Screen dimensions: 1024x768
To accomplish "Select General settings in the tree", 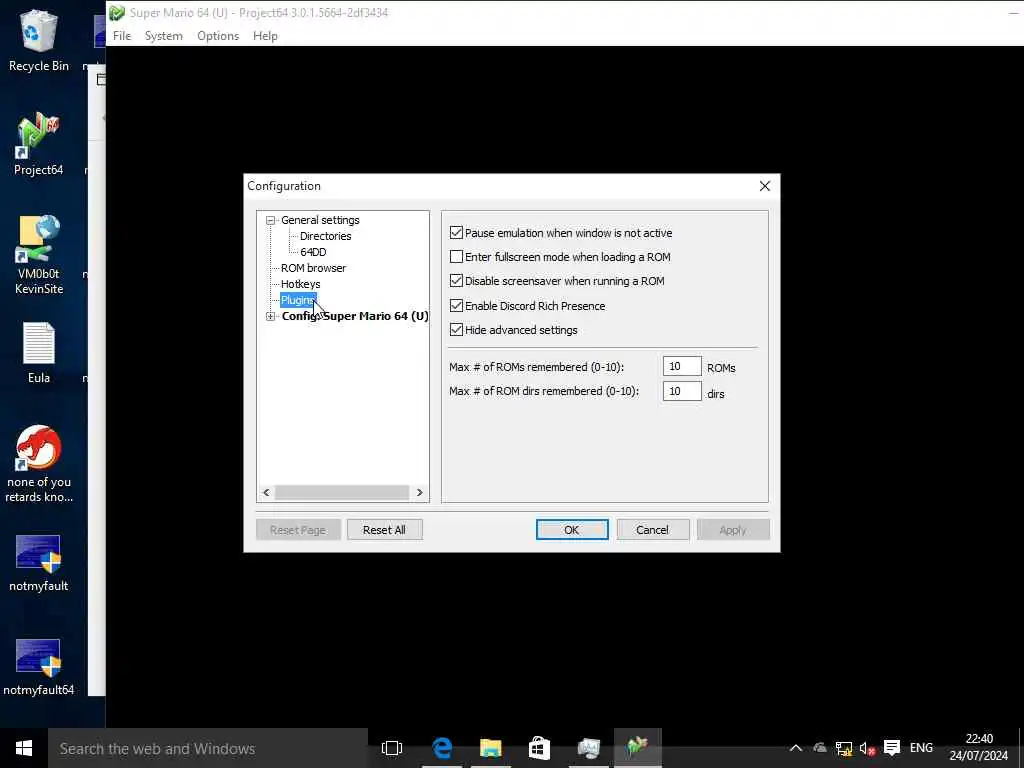I will coord(320,220).
